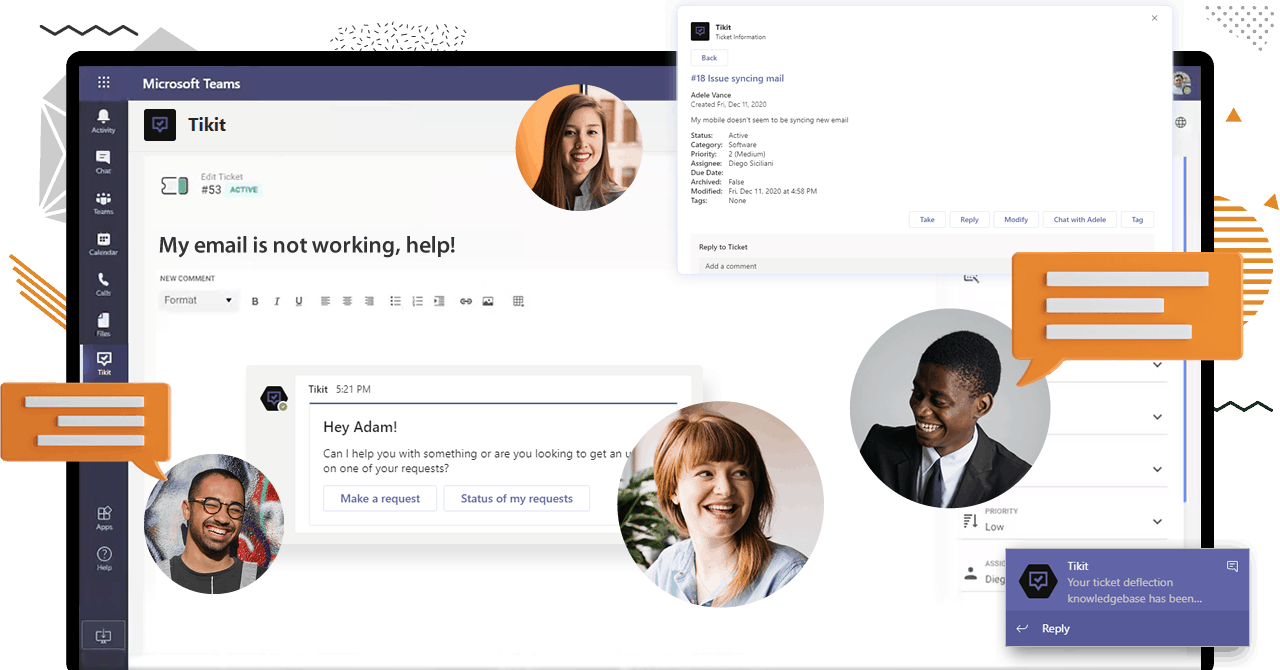Screen dimensions: 1280x670
Task: Open the Calendar from the sidebar
Action: tap(104, 244)
